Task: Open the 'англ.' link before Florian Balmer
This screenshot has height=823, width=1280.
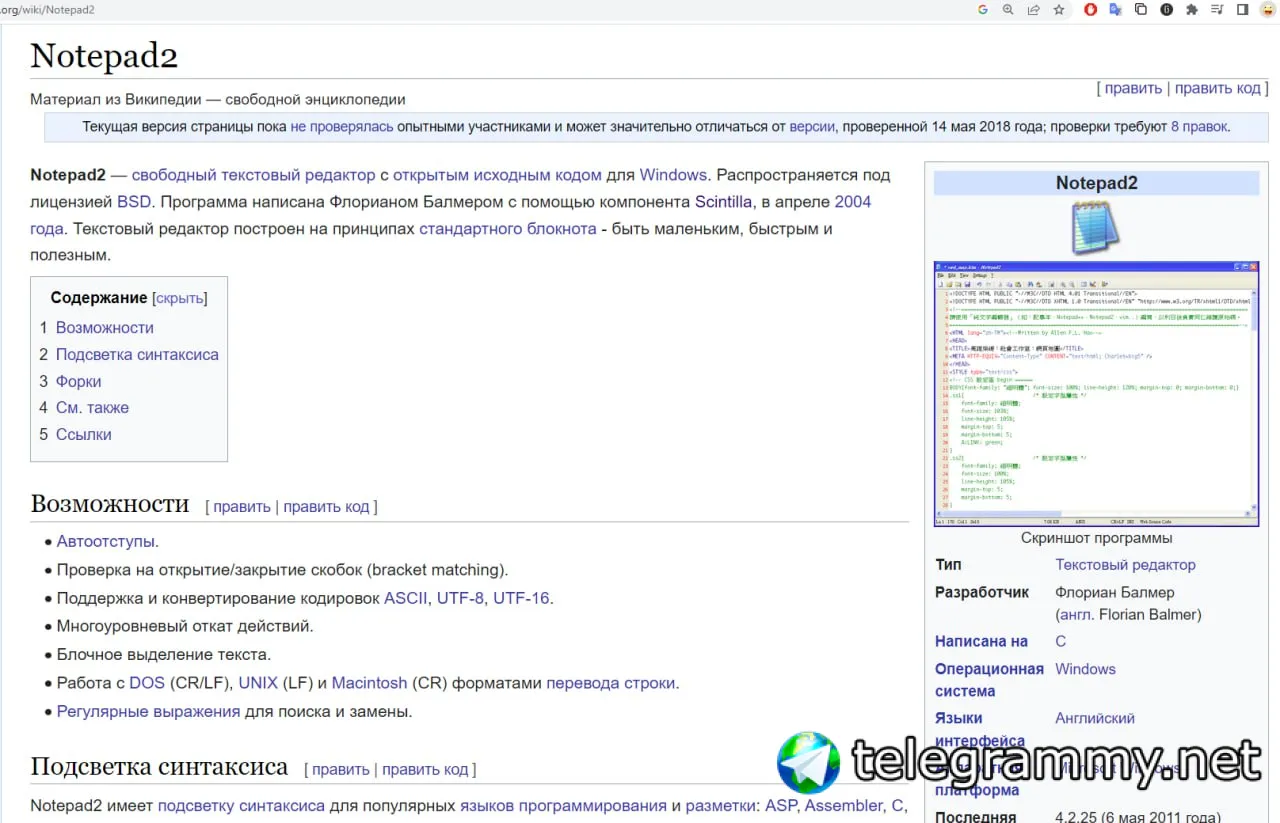Action: [x=1075, y=615]
